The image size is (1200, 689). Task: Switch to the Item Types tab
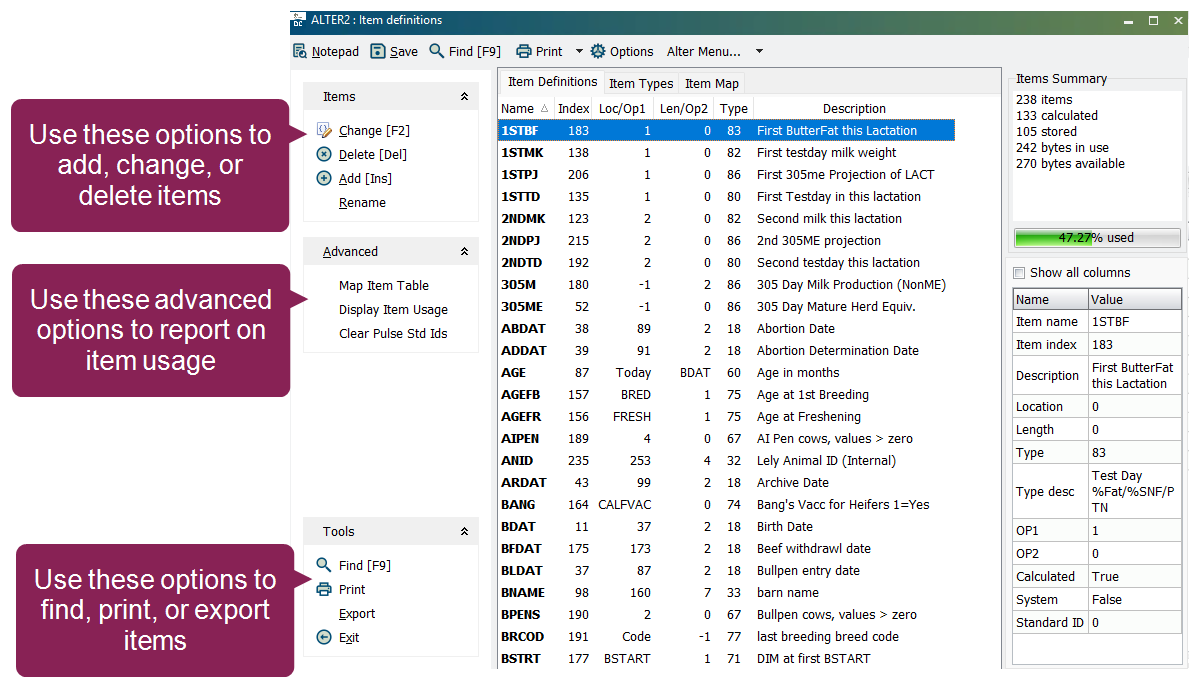pyautogui.click(x=641, y=84)
